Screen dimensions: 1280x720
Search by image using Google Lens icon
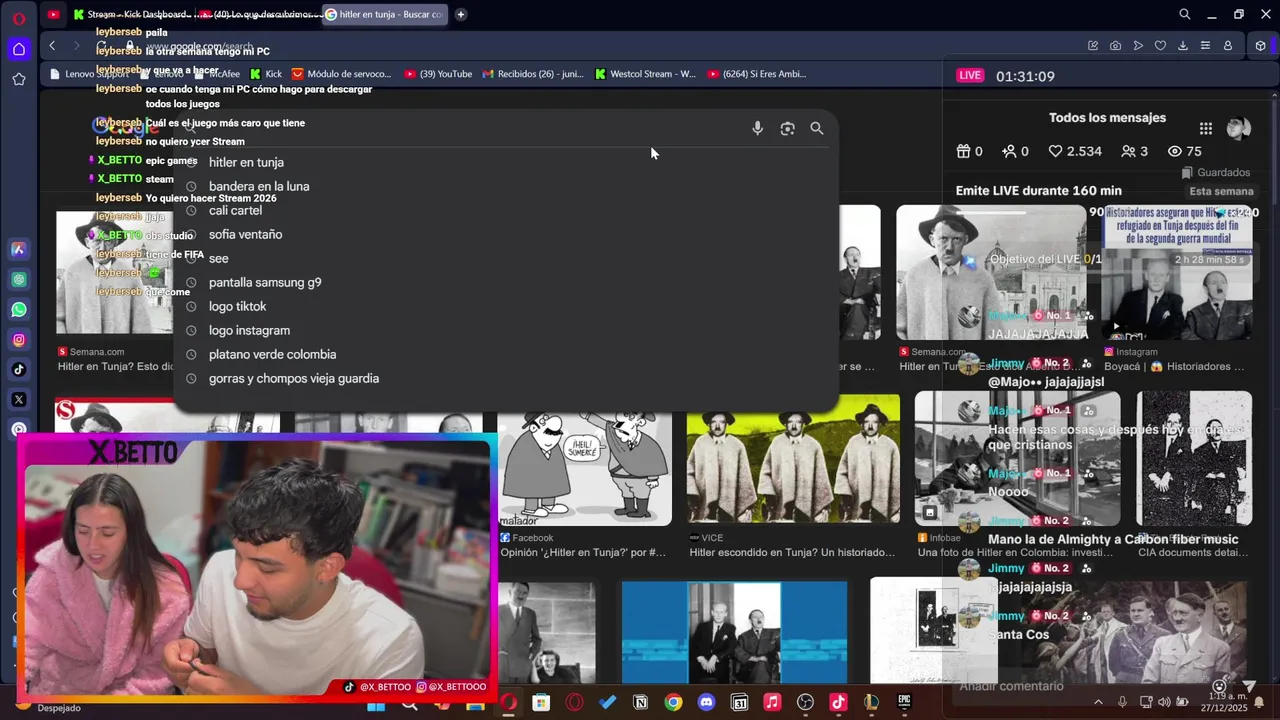pyautogui.click(x=787, y=128)
